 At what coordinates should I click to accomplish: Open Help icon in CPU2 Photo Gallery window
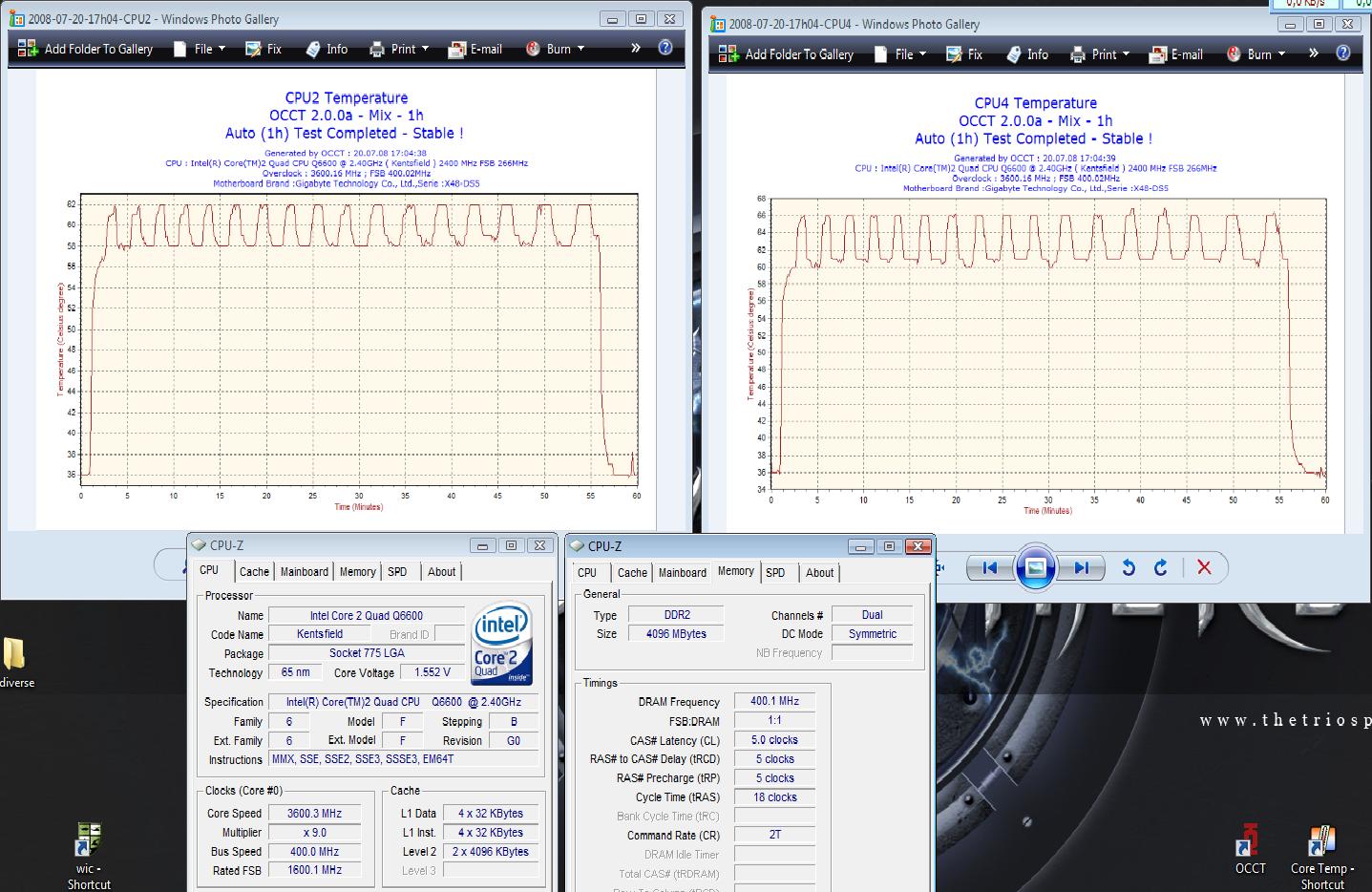tap(665, 48)
